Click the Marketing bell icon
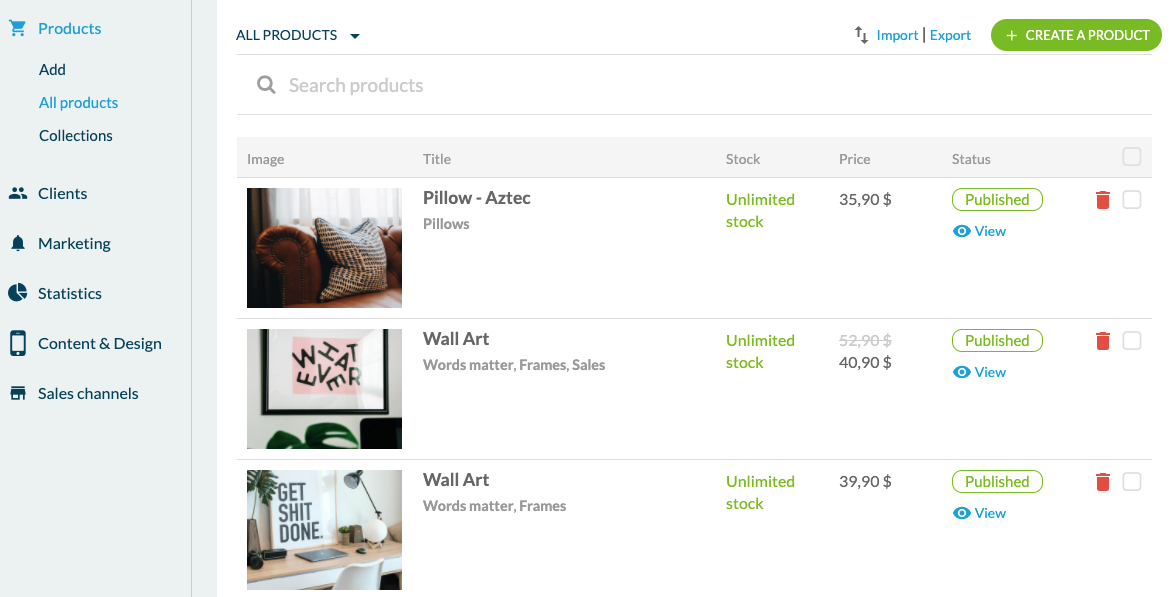The height and width of the screenshot is (597, 1169). pyautogui.click(x=17, y=244)
